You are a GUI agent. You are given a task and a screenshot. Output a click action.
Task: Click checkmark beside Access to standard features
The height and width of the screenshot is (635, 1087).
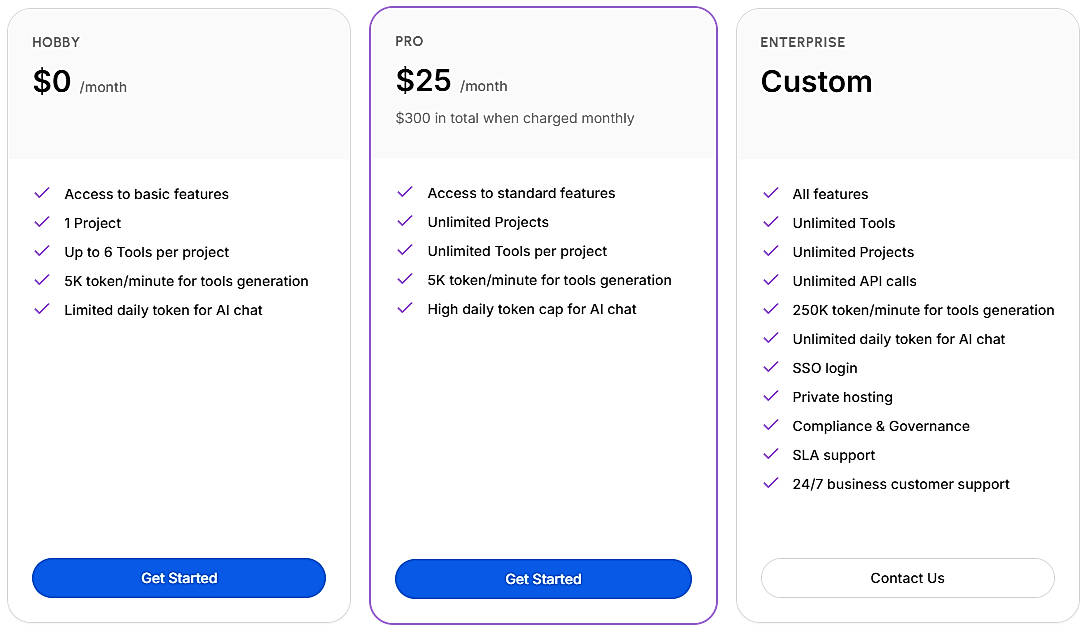(x=405, y=192)
